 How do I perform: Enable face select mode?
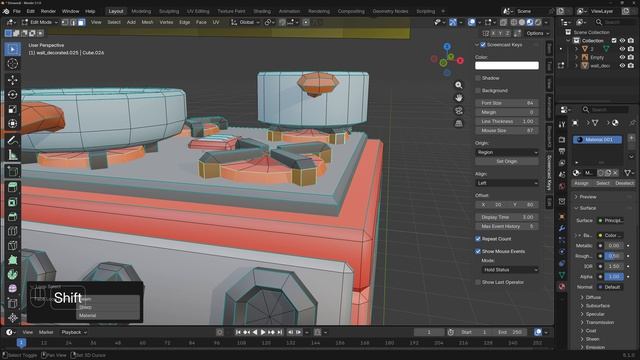click(82, 22)
